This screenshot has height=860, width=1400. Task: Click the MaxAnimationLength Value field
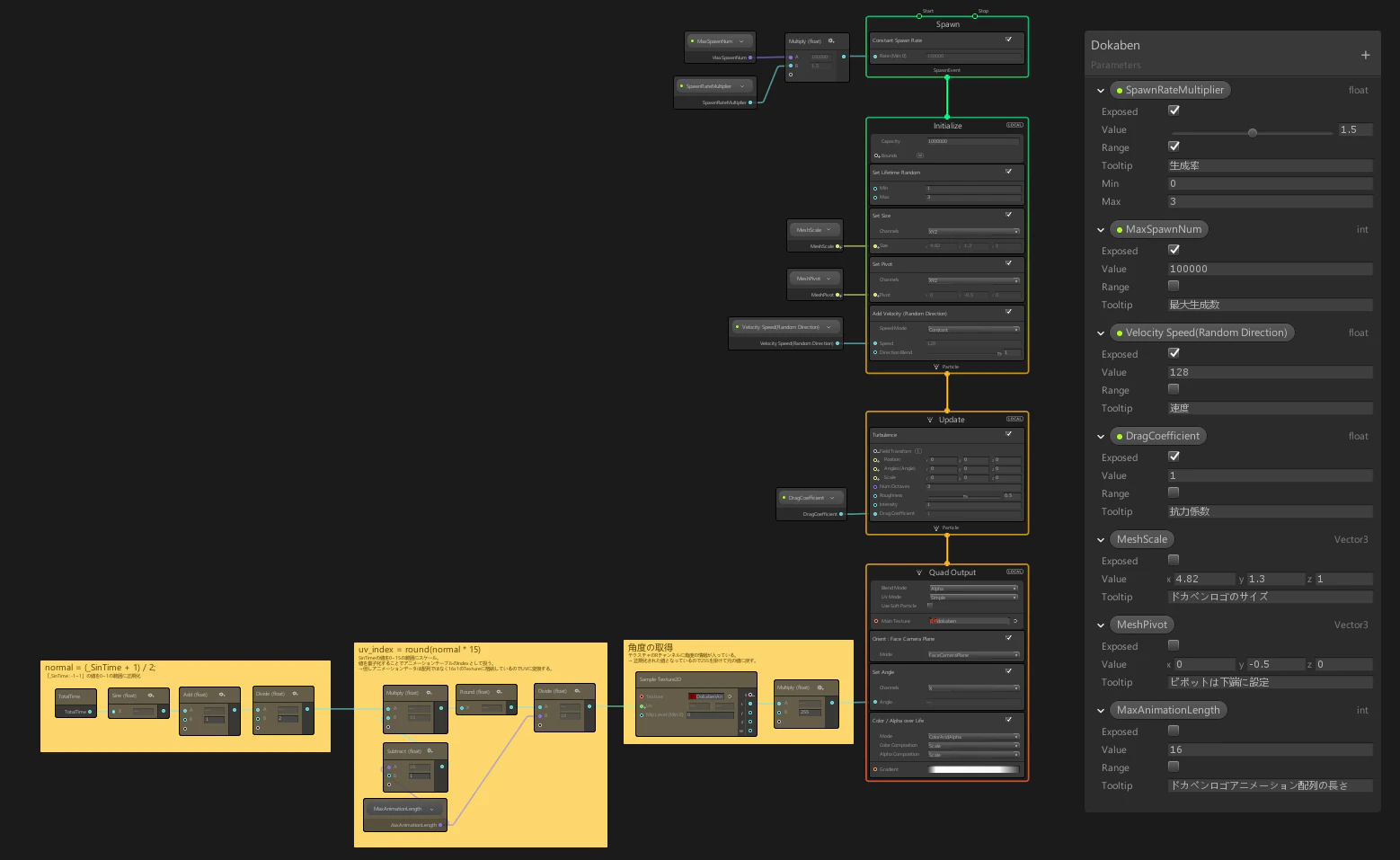(1270, 749)
